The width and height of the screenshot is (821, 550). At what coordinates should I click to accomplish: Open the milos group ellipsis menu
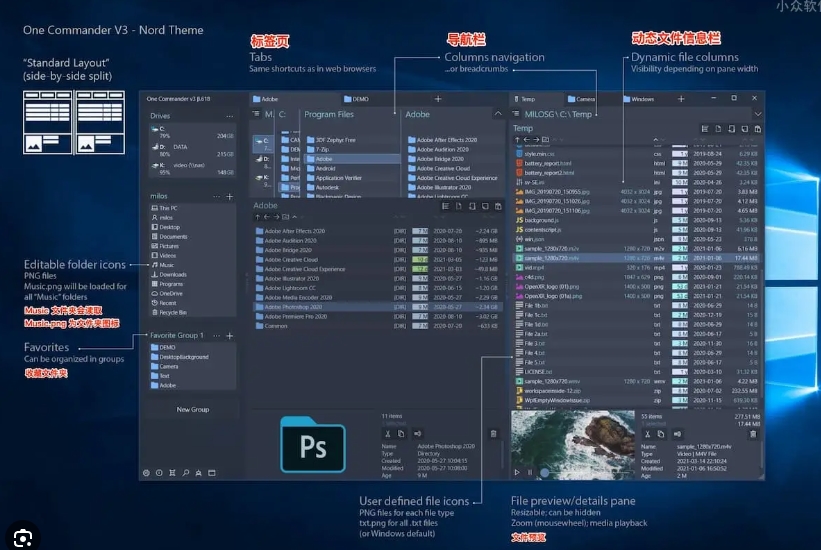pos(216,196)
